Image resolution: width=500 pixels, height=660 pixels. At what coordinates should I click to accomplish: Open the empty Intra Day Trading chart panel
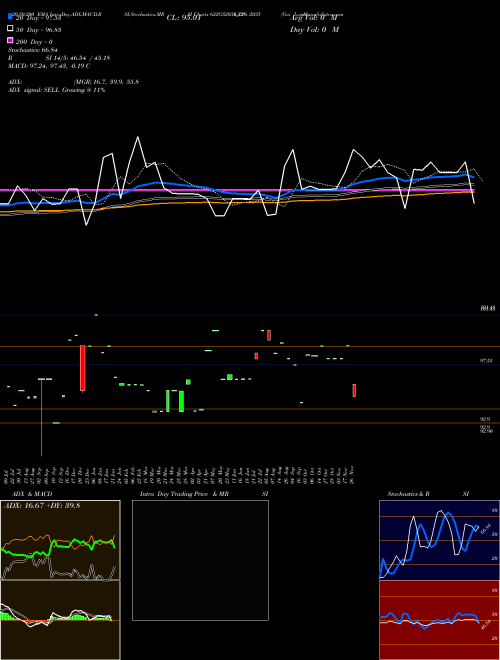200,560
